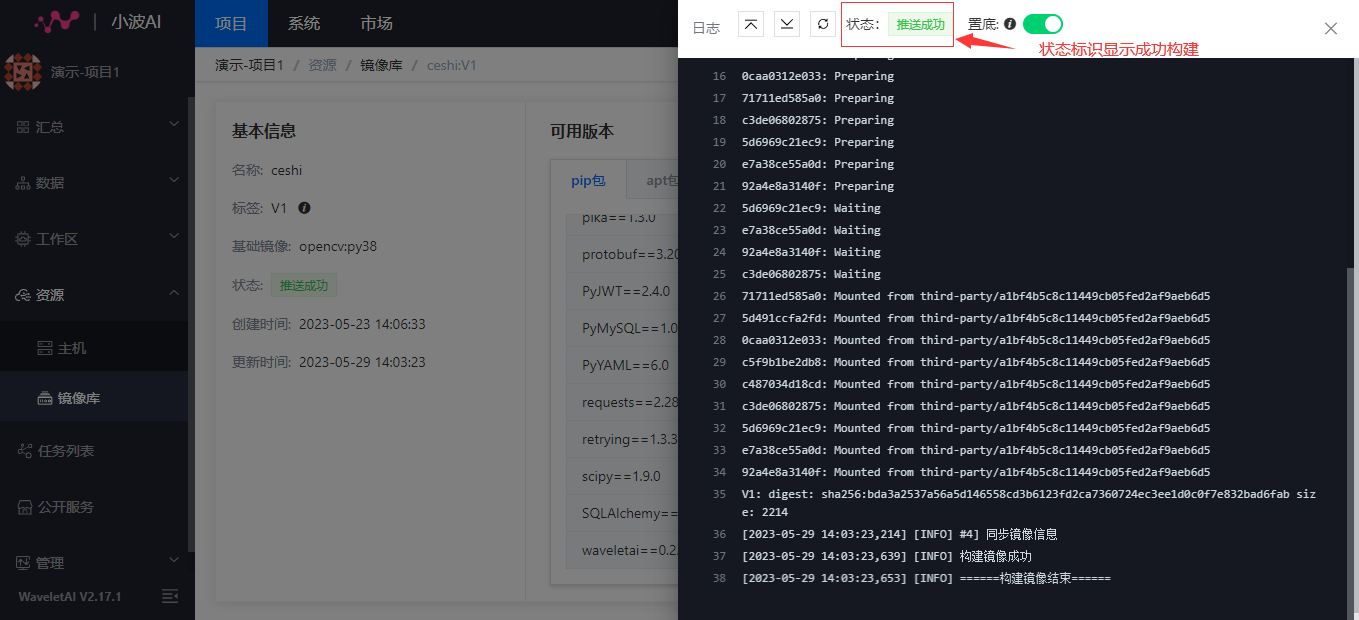
Task: Select the SQLAlchemy package row
Action: click(622, 513)
